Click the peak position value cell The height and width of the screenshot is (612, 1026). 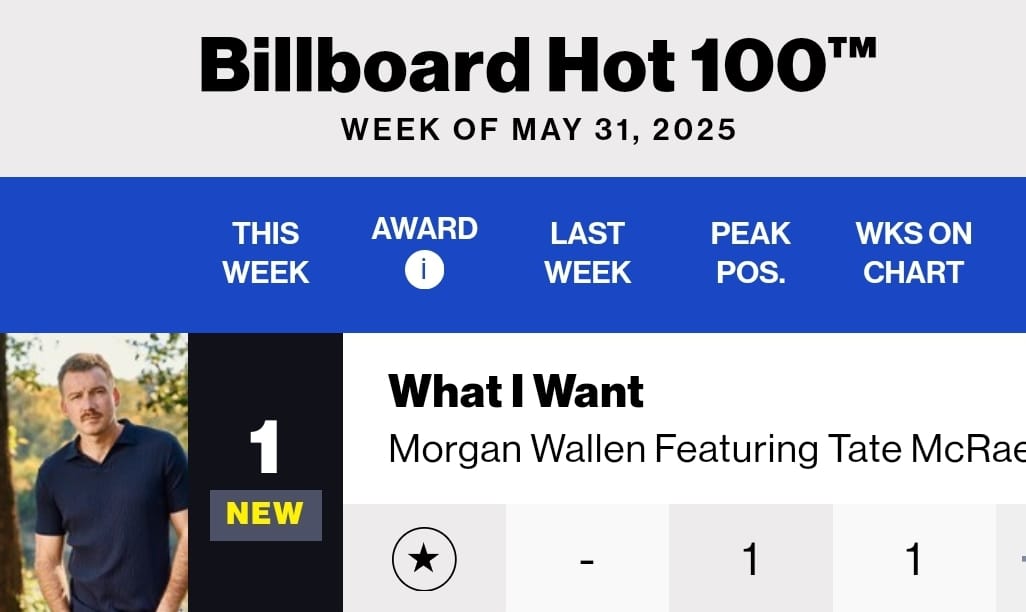point(751,558)
